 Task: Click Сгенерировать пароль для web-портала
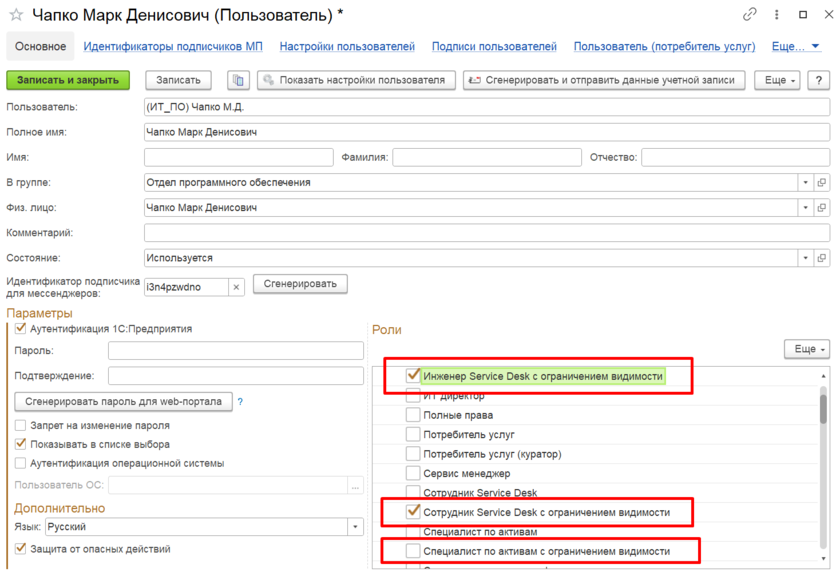tap(123, 402)
